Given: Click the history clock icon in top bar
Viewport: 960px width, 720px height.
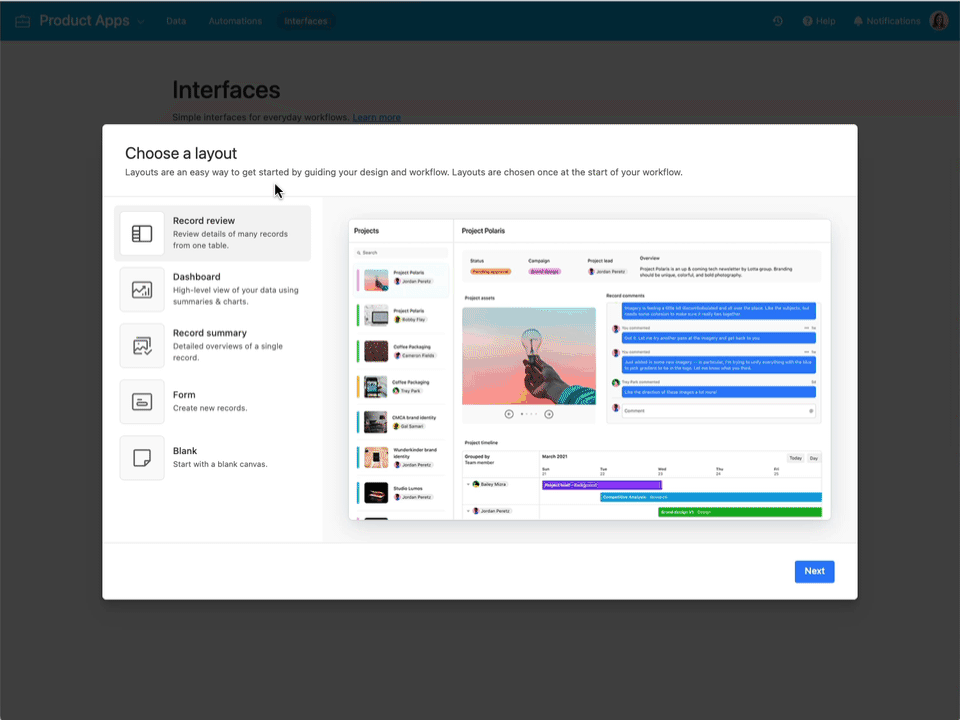Looking at the screenshot, I should 778,20.
